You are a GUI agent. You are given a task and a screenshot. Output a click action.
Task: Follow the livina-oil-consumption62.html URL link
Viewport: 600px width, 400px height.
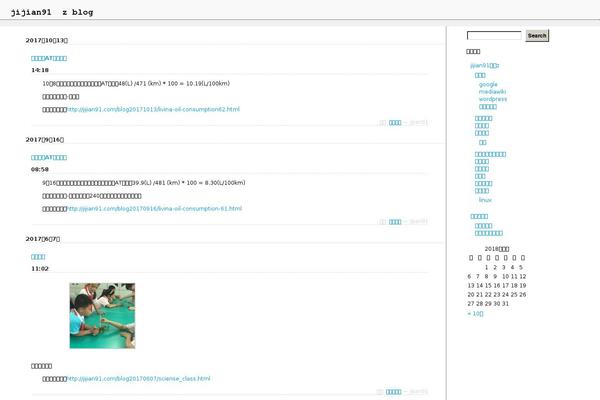153,109
